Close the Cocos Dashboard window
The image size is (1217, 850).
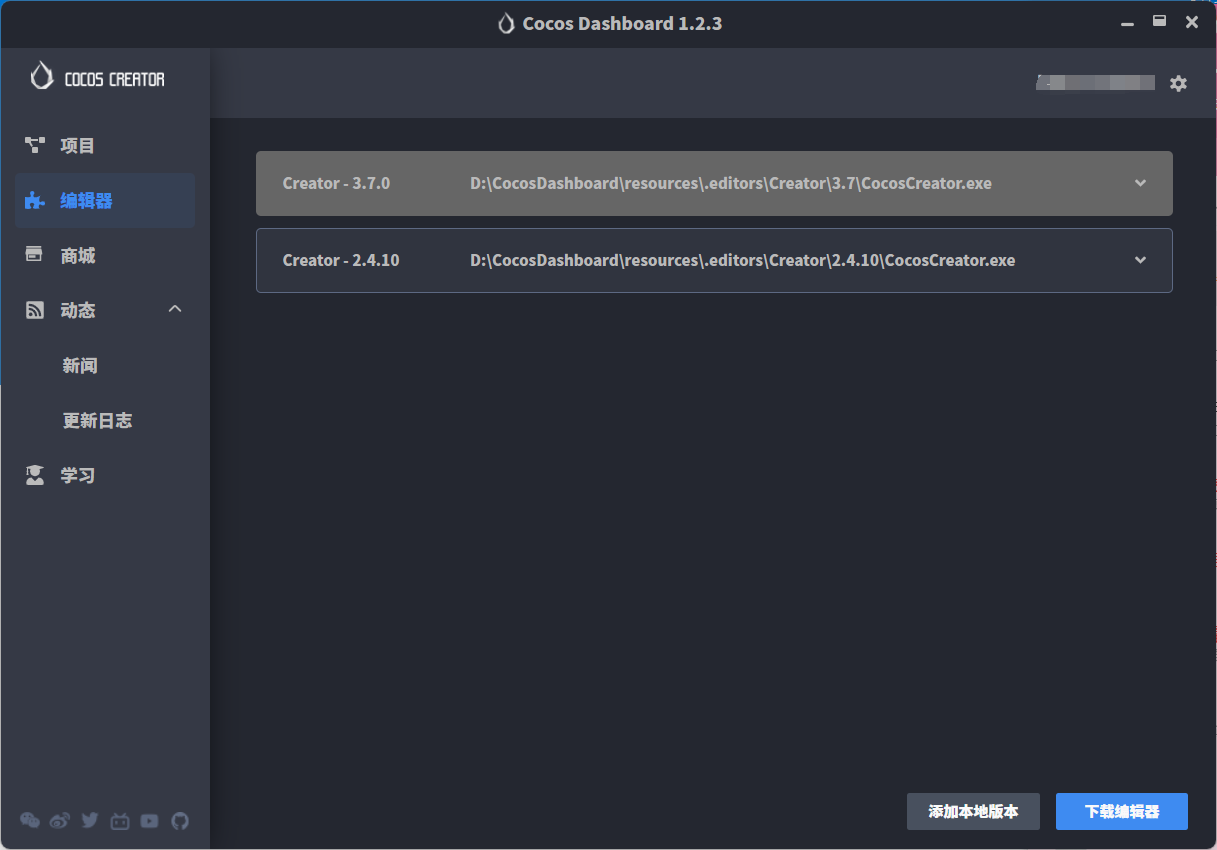[1192, 22]
